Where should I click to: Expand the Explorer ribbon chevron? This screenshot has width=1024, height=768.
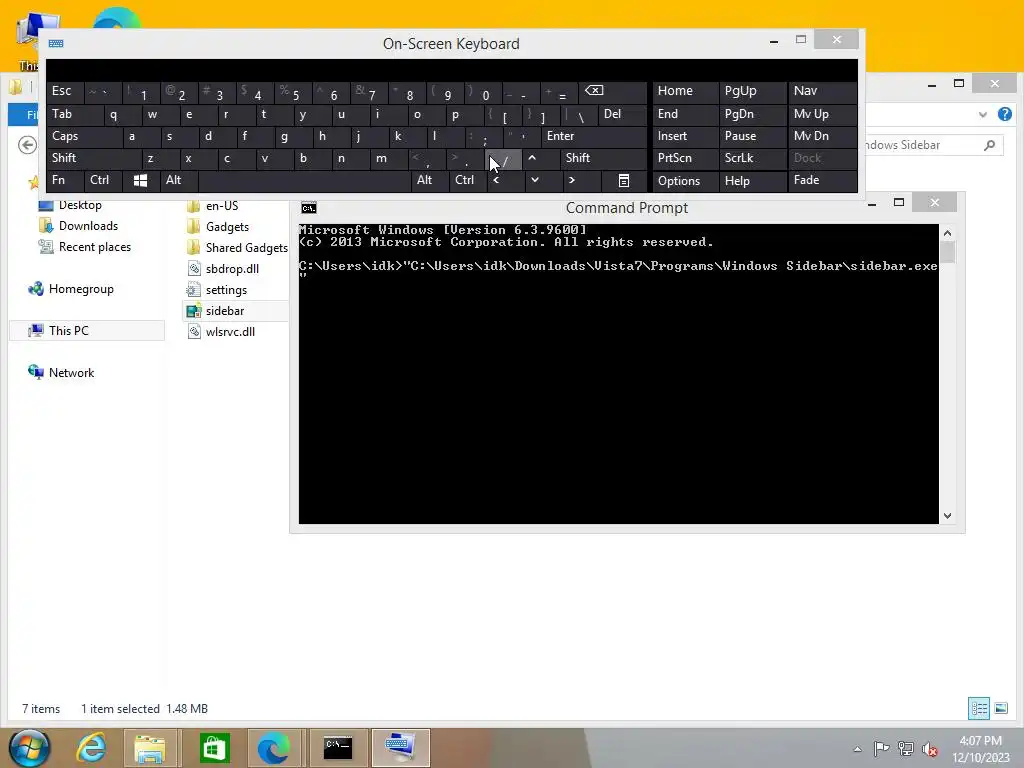983,114
